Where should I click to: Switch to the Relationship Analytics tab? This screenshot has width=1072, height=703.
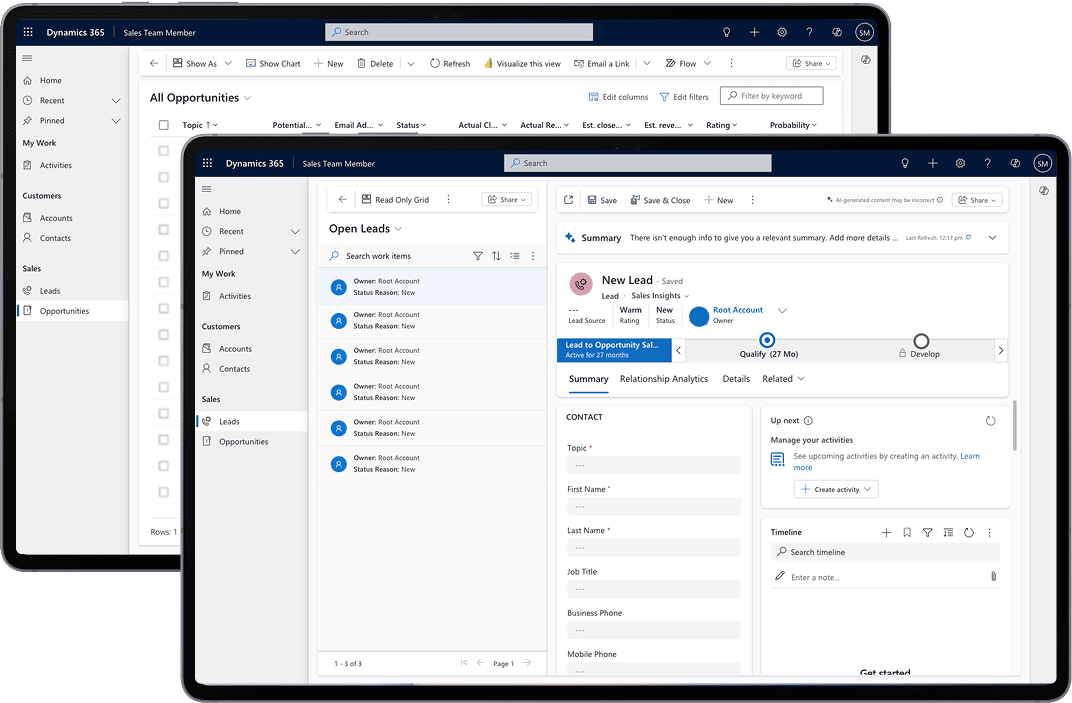664,378
